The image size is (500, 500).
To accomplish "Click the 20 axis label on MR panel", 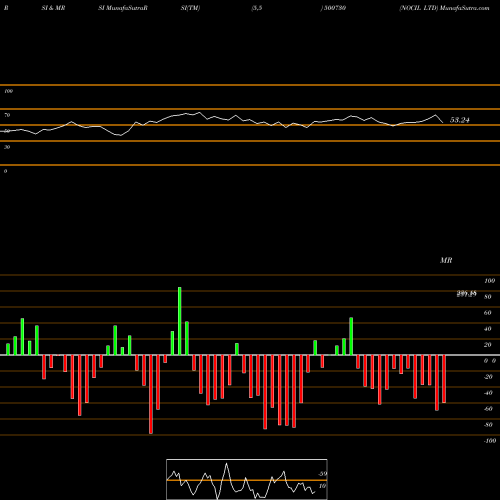I will (x=488, y=345).
